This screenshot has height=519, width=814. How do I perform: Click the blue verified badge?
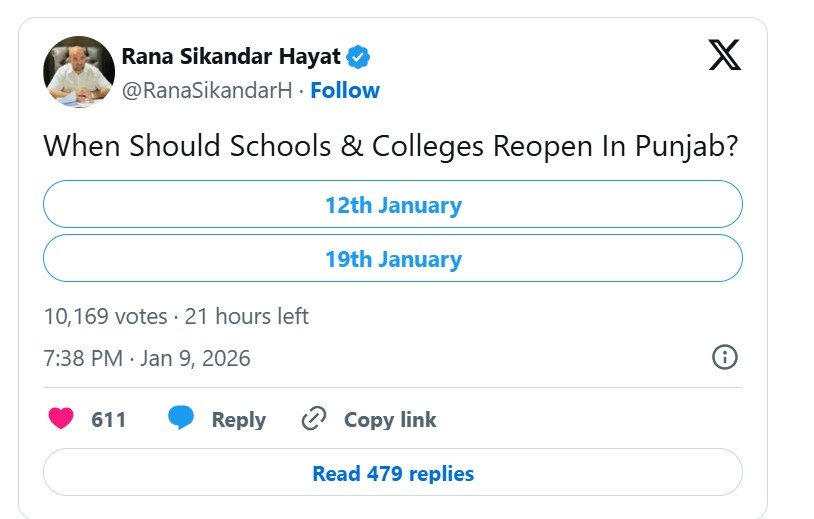[359, 56]
